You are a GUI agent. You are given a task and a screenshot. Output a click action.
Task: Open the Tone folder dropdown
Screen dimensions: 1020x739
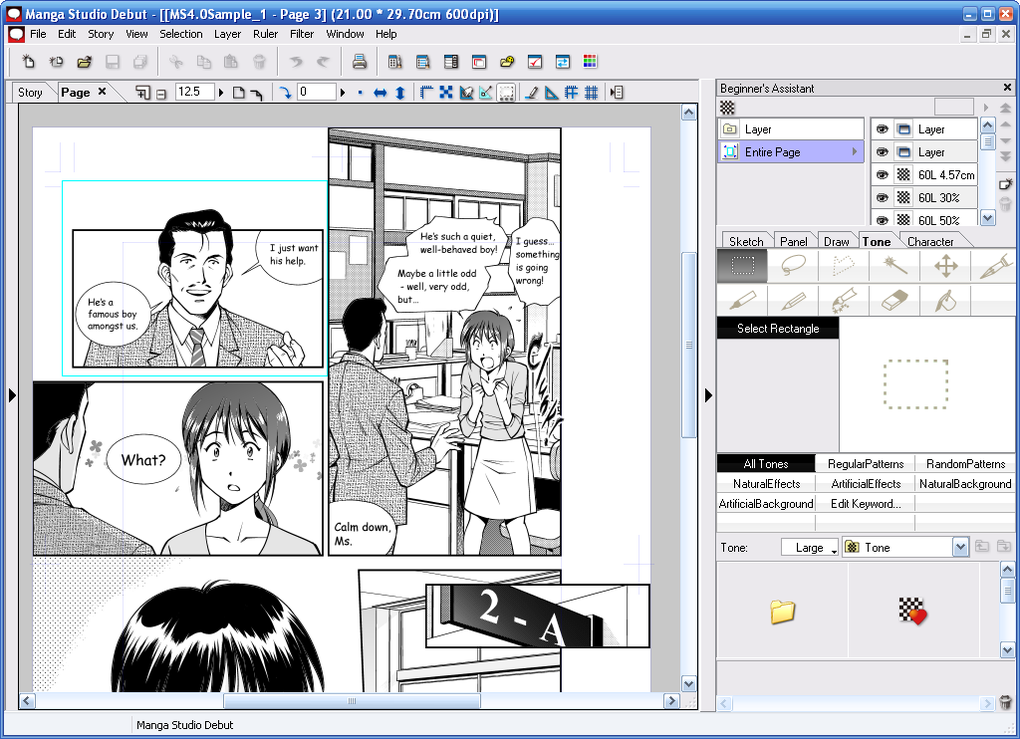click(x=960, y=548)
